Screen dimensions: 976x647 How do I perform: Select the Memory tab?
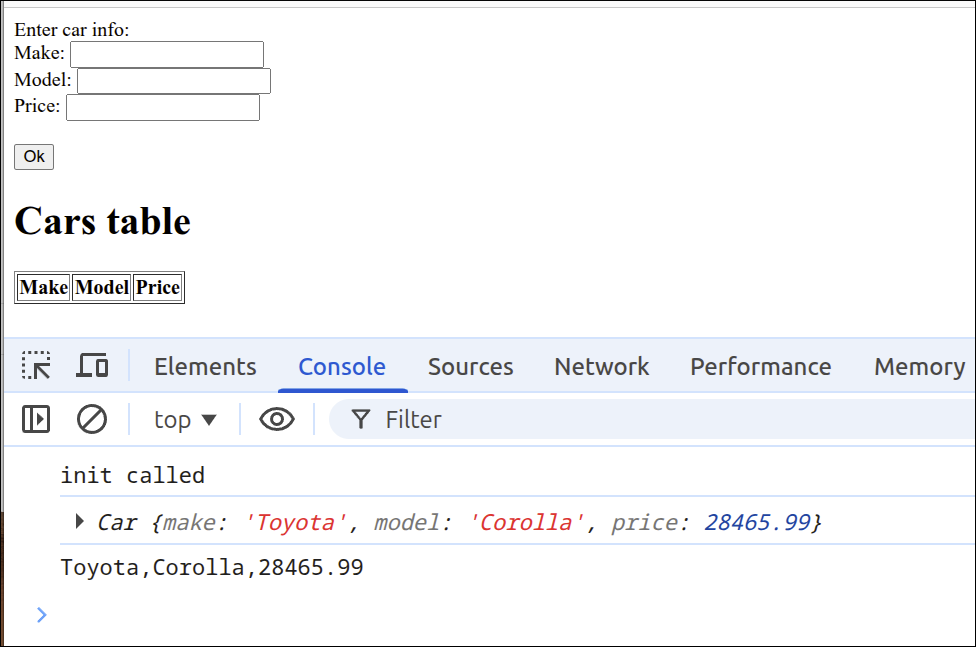coord(918,367)
